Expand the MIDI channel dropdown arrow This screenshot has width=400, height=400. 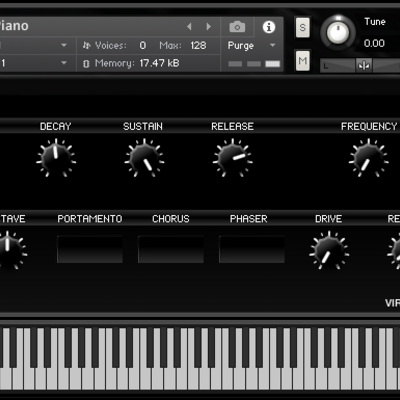64,63
